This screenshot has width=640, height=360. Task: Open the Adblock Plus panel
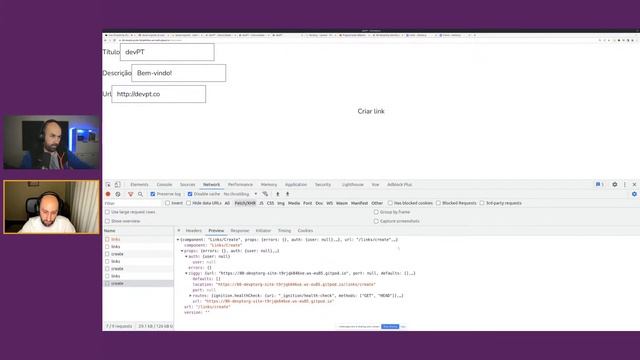tap(399, 184)
